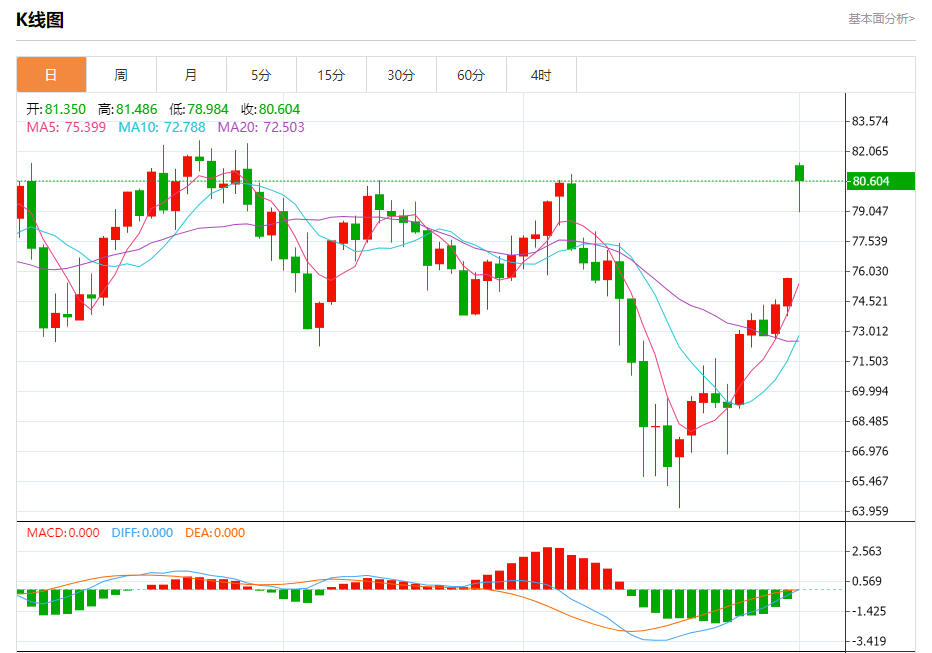Click the 79.047 price axis label
Screen dimensions: 932x653
(870, 211)
